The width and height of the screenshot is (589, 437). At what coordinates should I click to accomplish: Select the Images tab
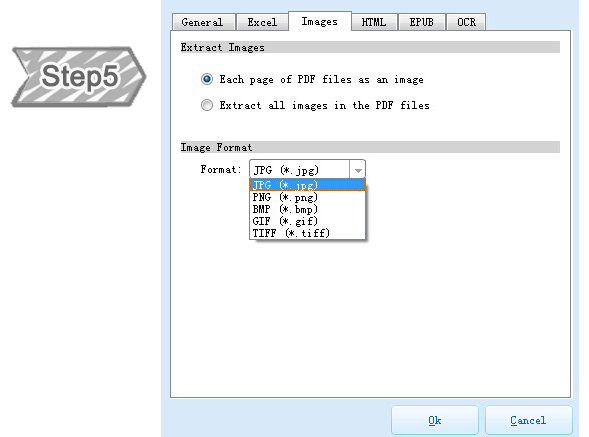coord(320,21)
